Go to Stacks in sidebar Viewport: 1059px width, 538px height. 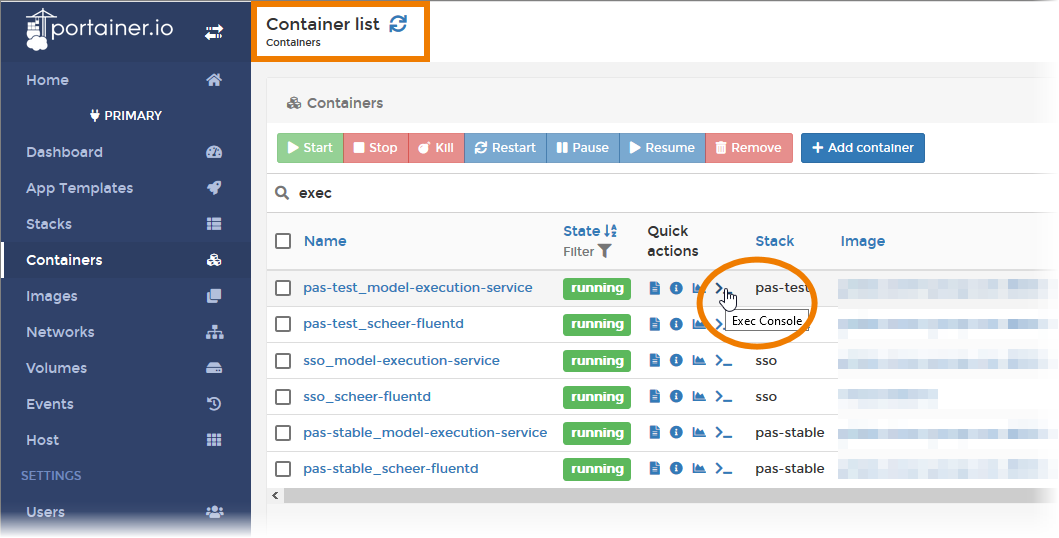coord(49,224)
